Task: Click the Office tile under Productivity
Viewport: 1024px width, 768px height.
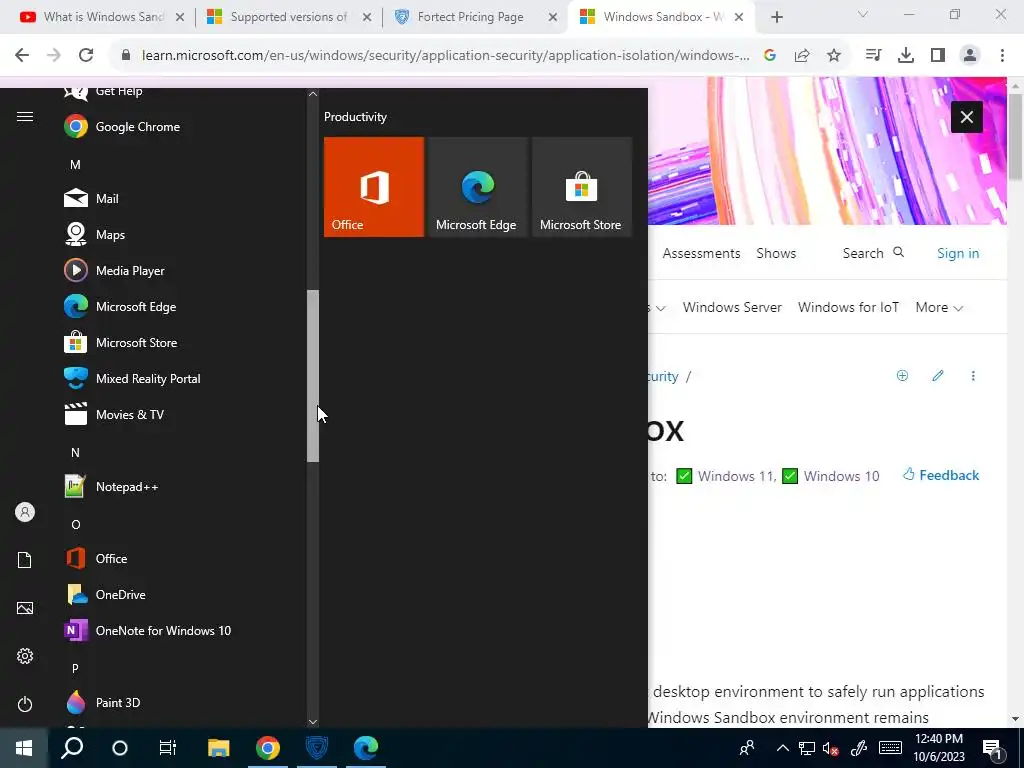Action: point(374,187)
